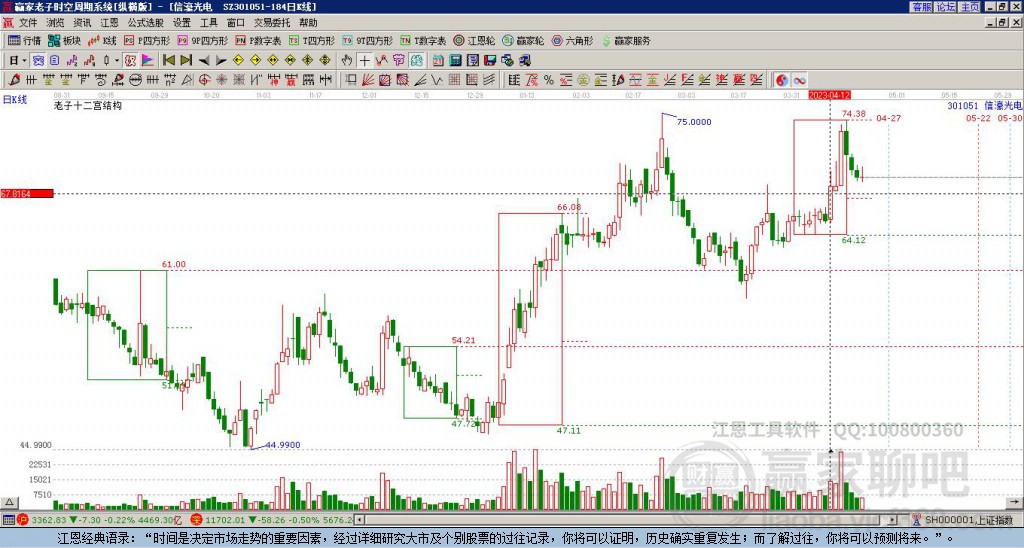The height and width of the screenshot is (548, 1024).
Task: Toggle the blue infinity loop icon
Action: pyautogui.click(x=799, y=80)
